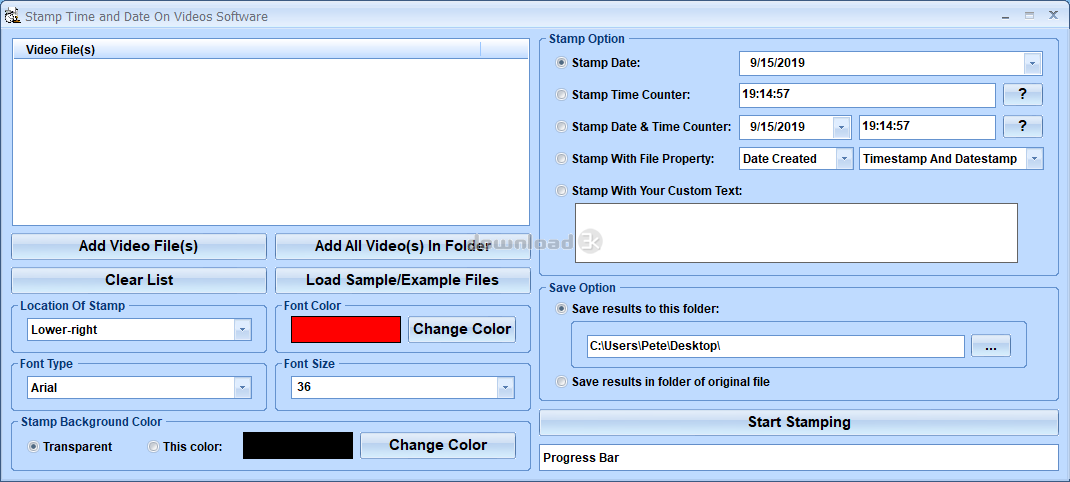The width and height of the screenshot is (1070, 482).
Task: Select Stamp Time Counter option
Action: (x=562, y=95)
